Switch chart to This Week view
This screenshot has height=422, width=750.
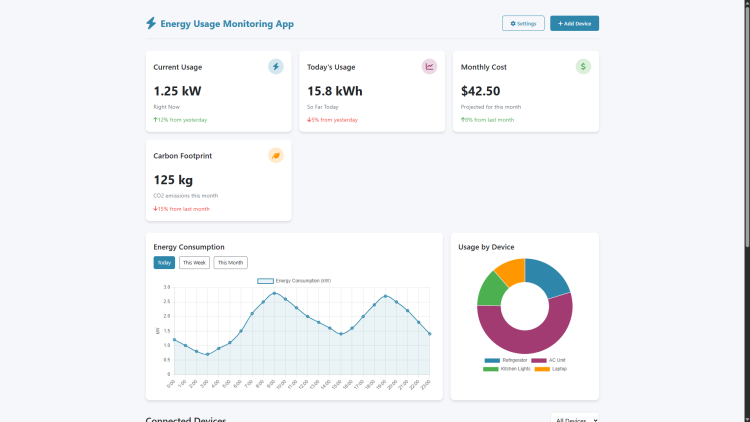194,263
